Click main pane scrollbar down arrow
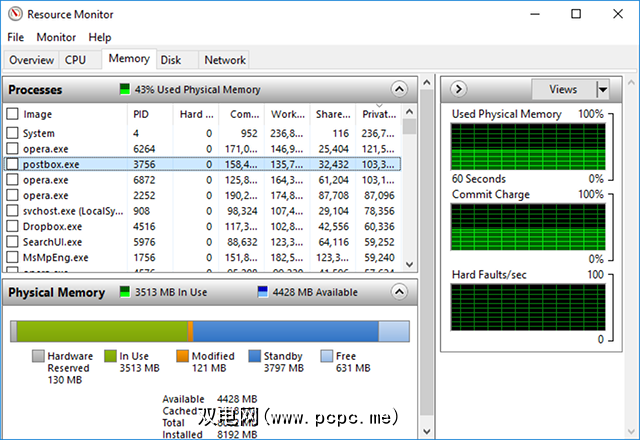This screenshot has width=640, height=440. click(x=427, y=431)
